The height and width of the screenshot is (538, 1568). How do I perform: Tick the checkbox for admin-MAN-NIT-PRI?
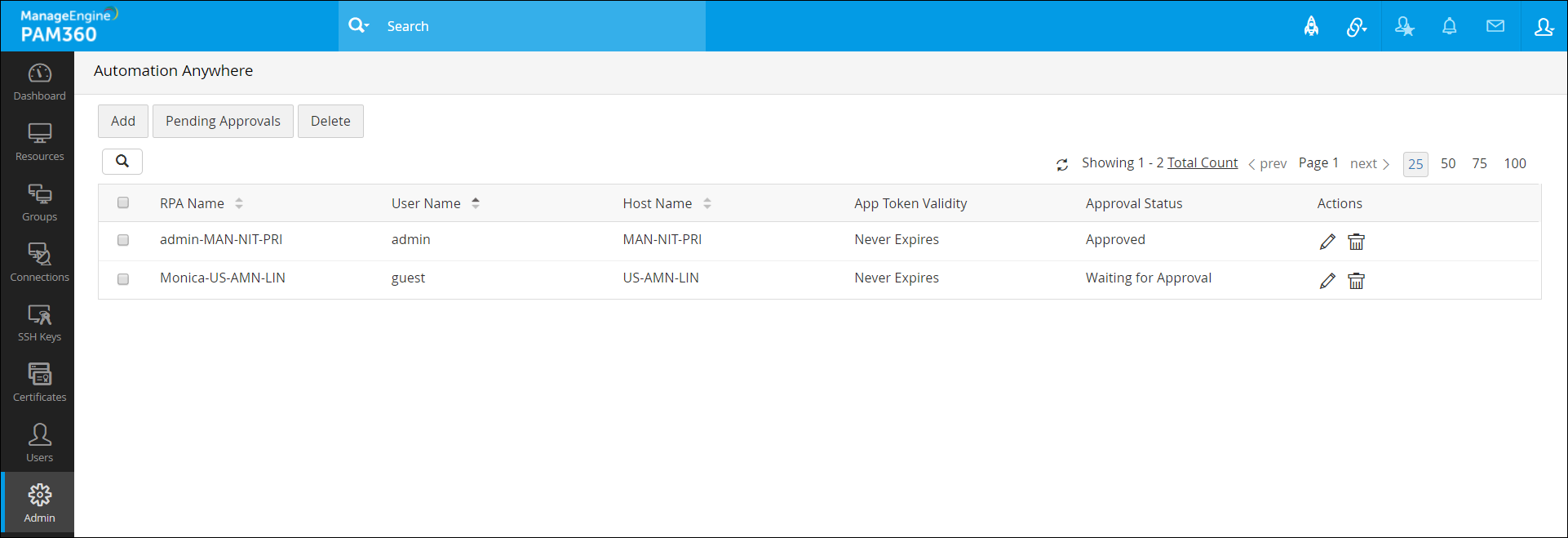[123, 240]
